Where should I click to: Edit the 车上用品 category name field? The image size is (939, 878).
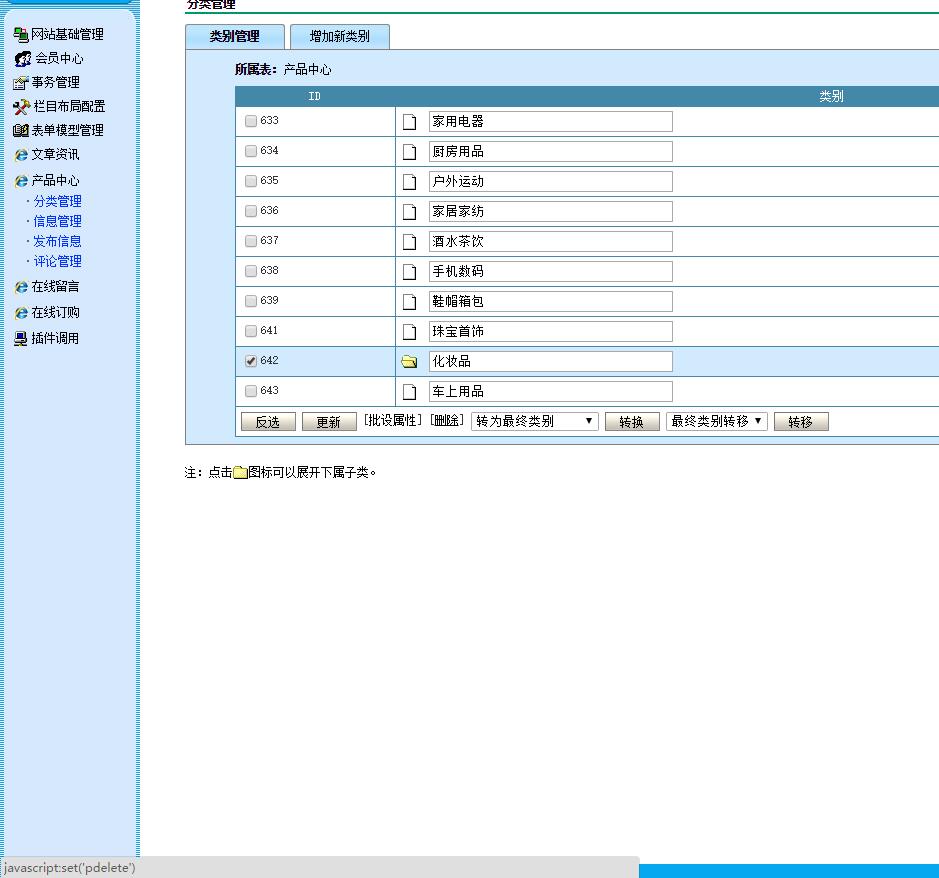click(551, 391)
